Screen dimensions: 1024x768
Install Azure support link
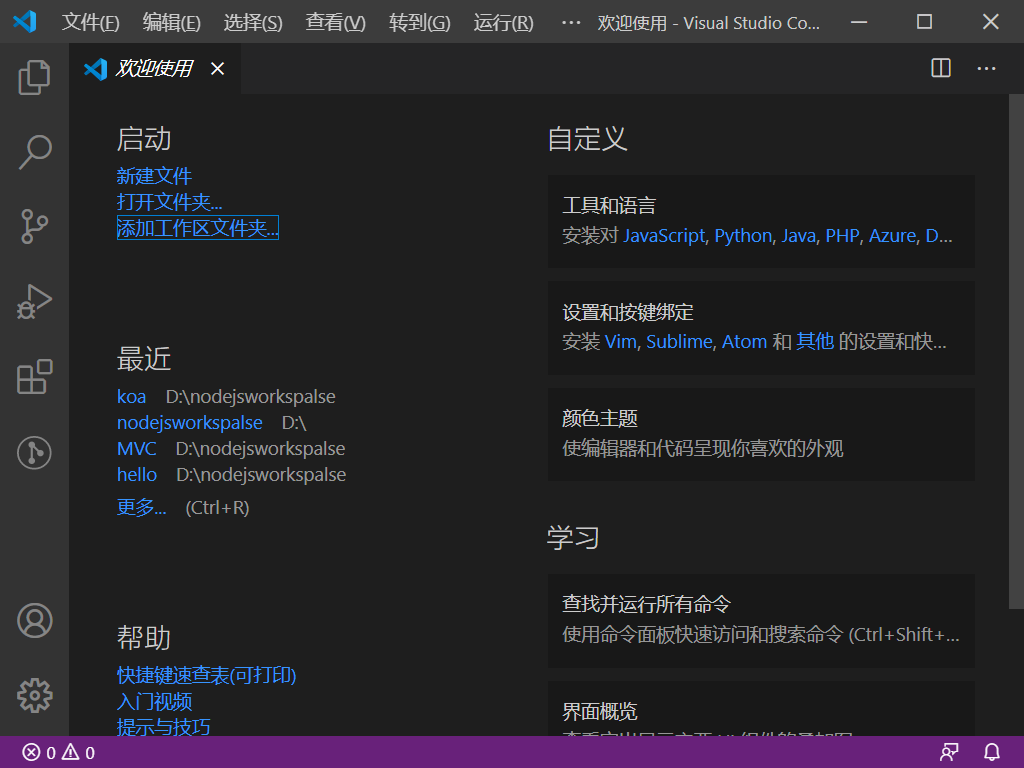pos(892,236)
